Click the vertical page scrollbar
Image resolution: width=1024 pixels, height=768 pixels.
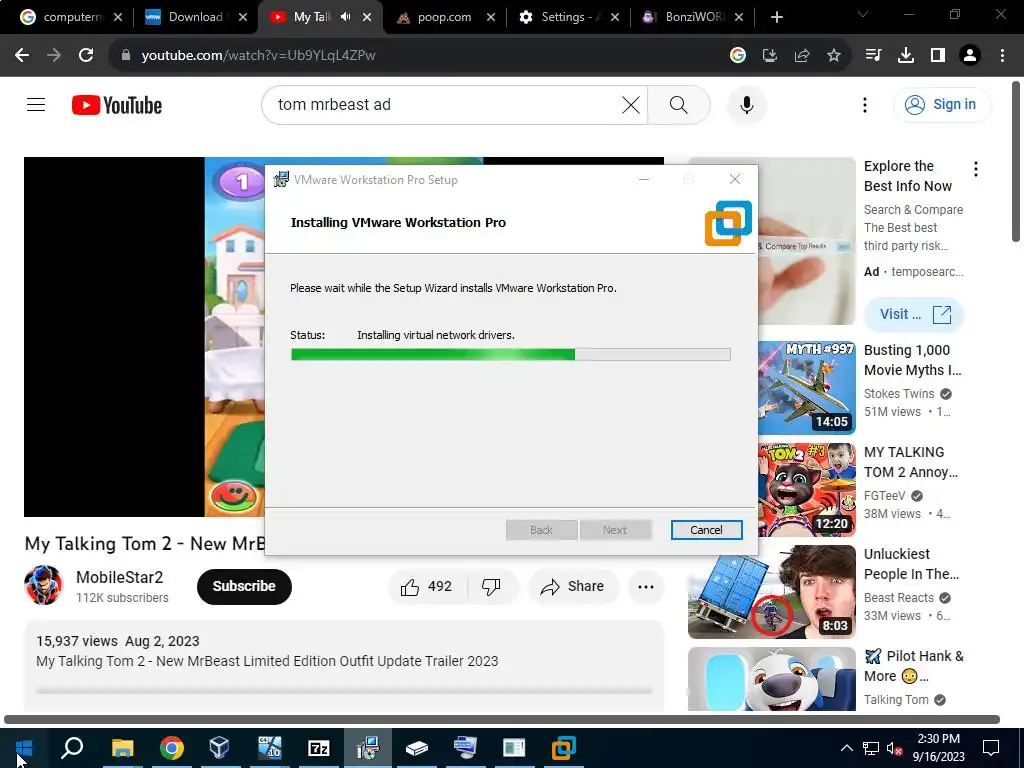point(1016,161)
